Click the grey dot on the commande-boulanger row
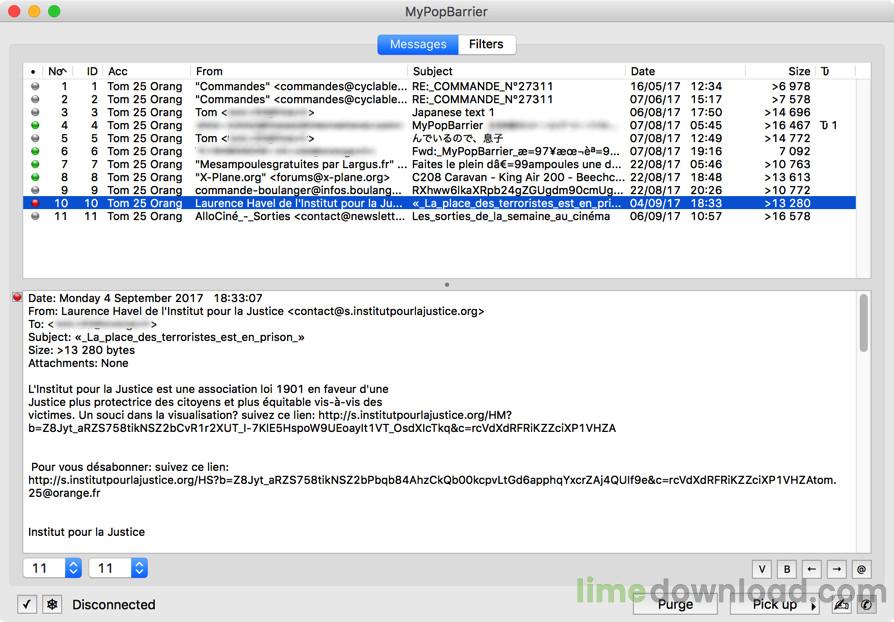The height and width of the screenshot is (622, 894). click(35, 190)
